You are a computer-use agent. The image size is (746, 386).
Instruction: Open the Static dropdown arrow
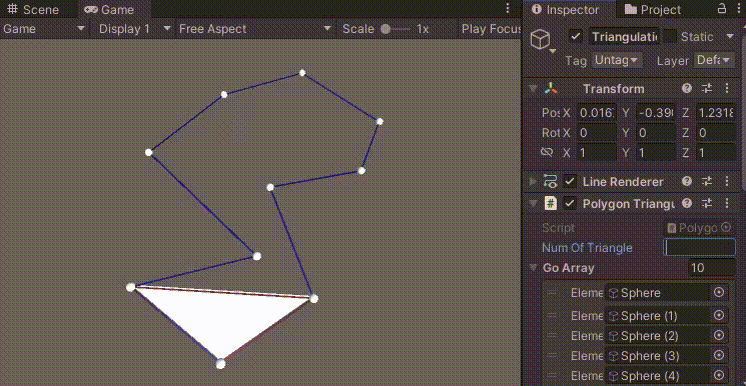pyautogui.click(x=730, y=37)
